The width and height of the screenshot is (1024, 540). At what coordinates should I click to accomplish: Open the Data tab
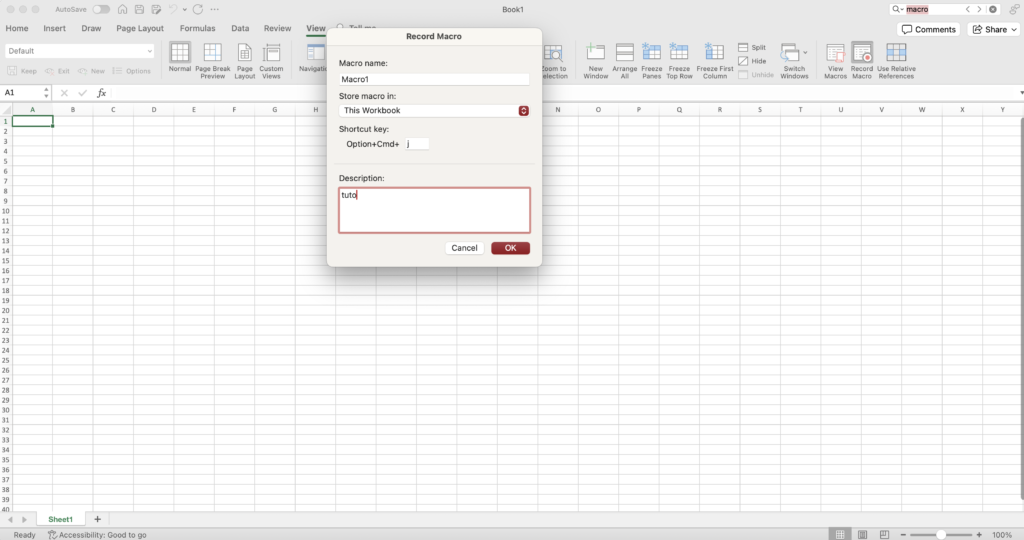coord(240,28)
